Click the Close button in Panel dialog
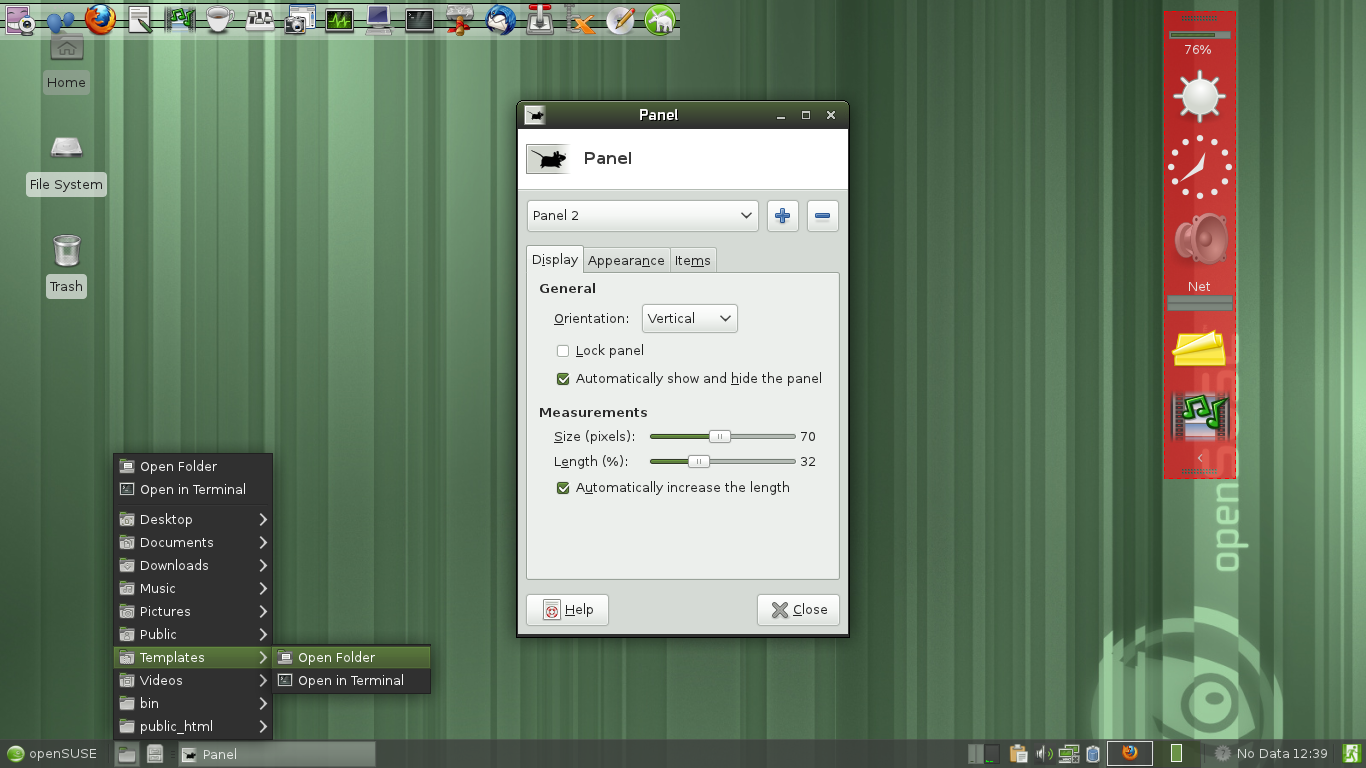1366x768 pixels. (x=798, y=610)
